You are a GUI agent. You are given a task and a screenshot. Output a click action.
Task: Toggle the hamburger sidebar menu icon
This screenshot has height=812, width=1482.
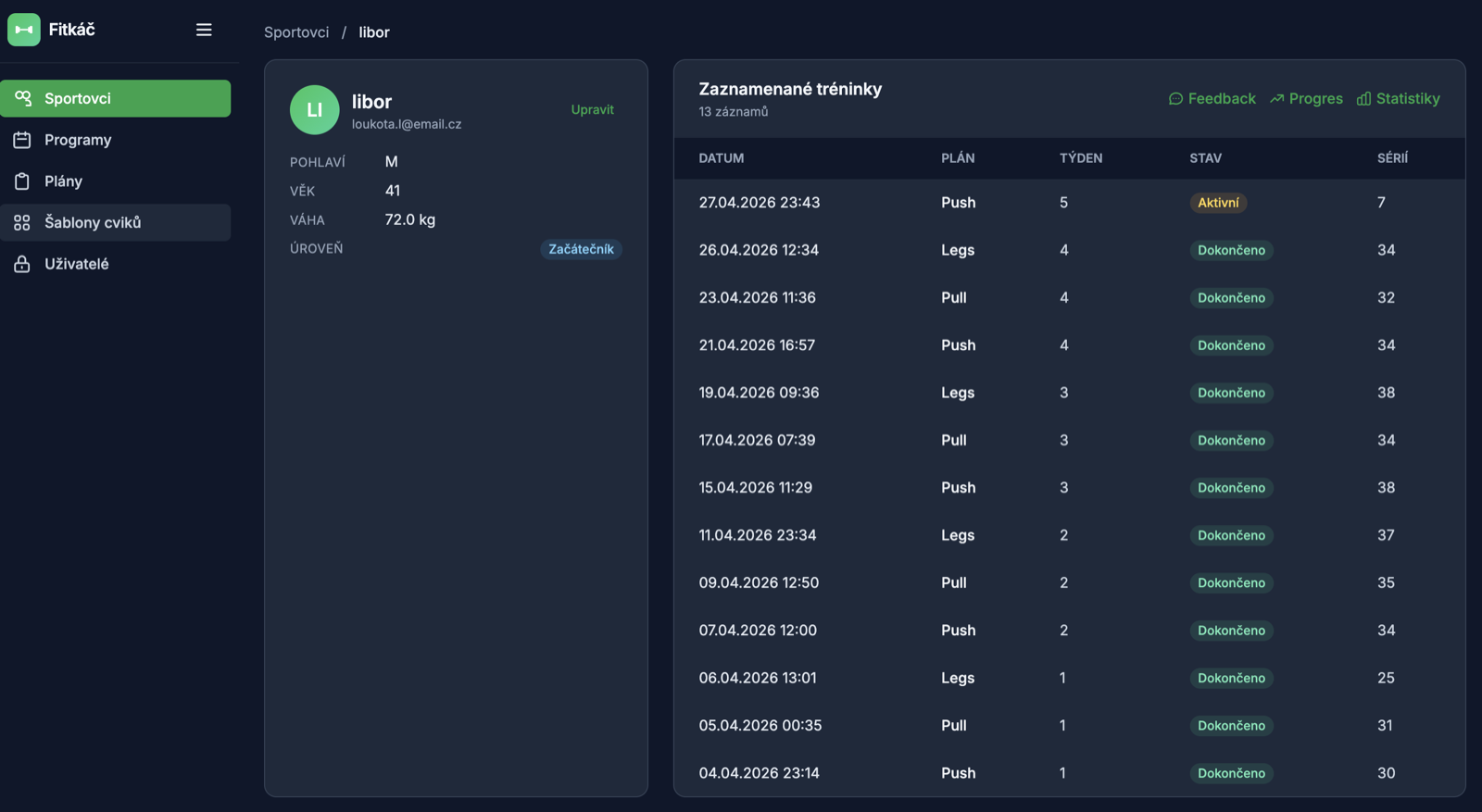click(204, 30)
